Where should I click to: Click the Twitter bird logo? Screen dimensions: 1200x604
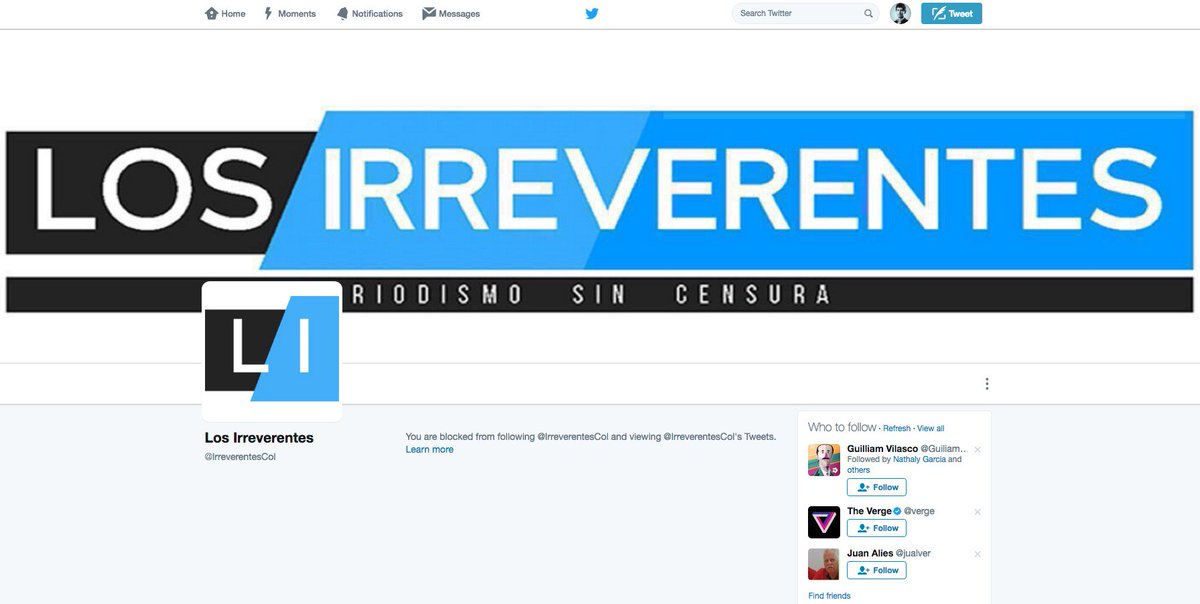pos(592,14)
